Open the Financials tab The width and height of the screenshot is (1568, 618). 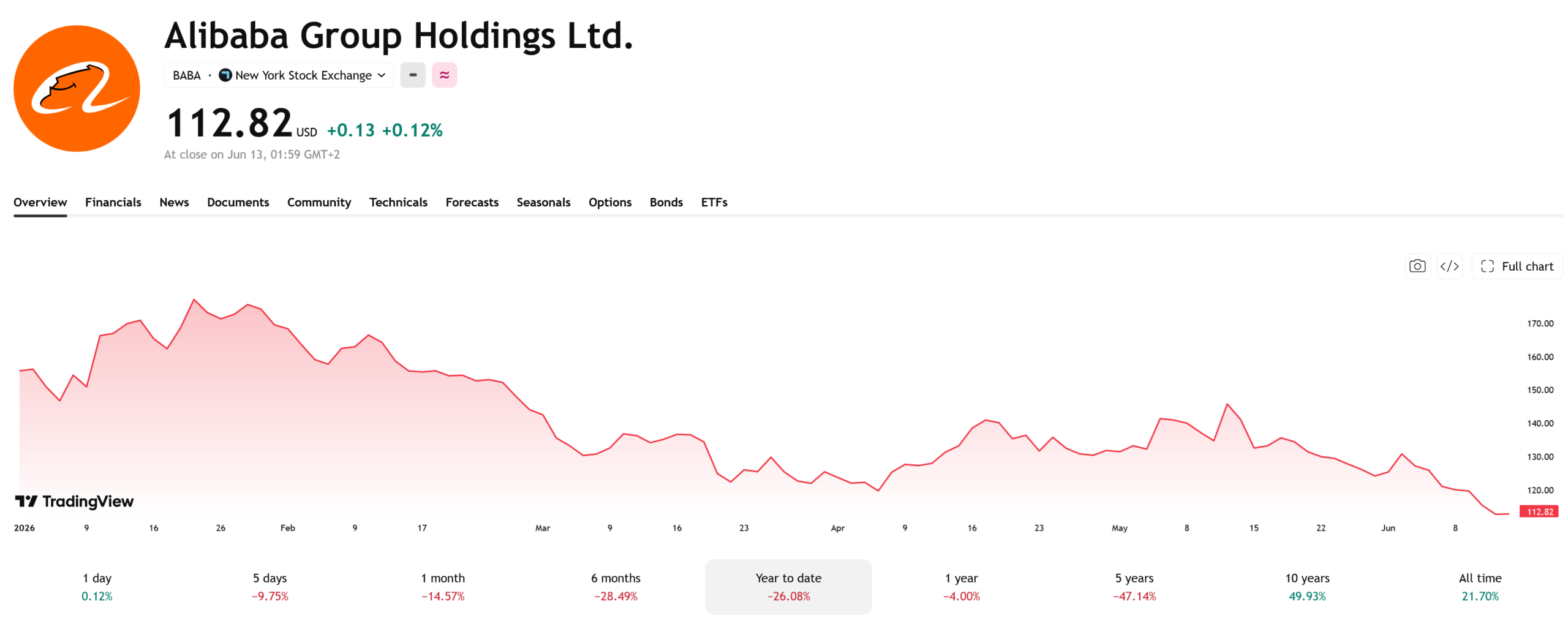click(113, 202)
